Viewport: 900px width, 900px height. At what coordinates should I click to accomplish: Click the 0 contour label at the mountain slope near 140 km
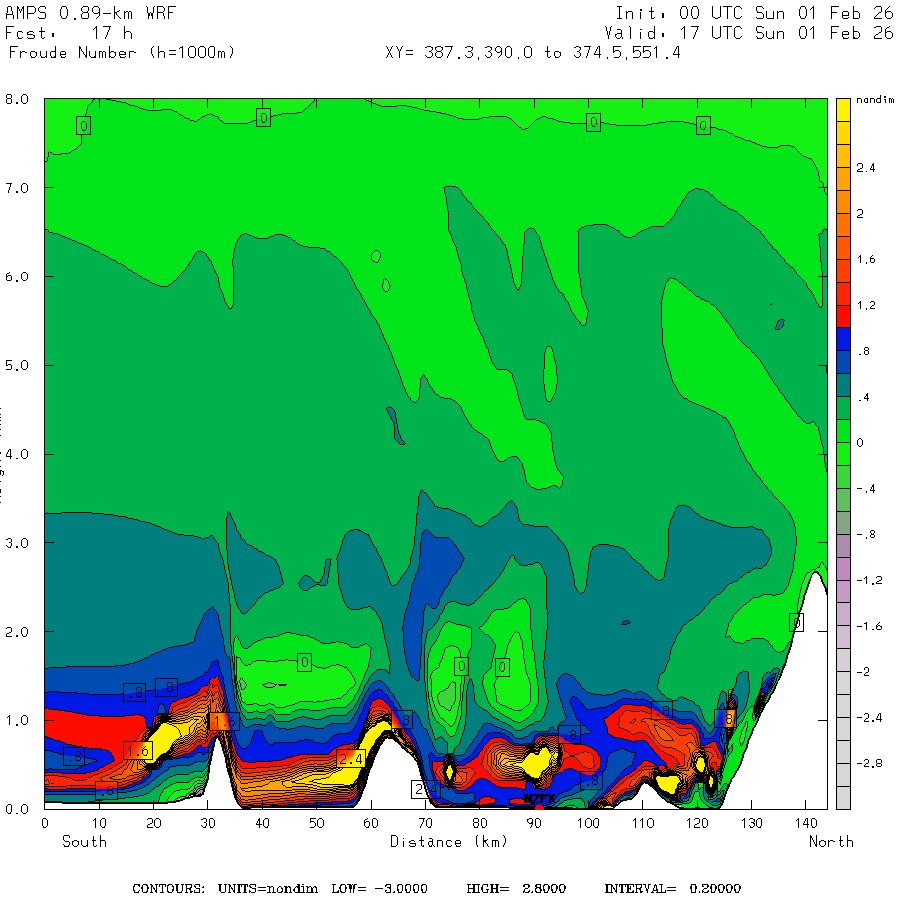(x=796, y=622)
